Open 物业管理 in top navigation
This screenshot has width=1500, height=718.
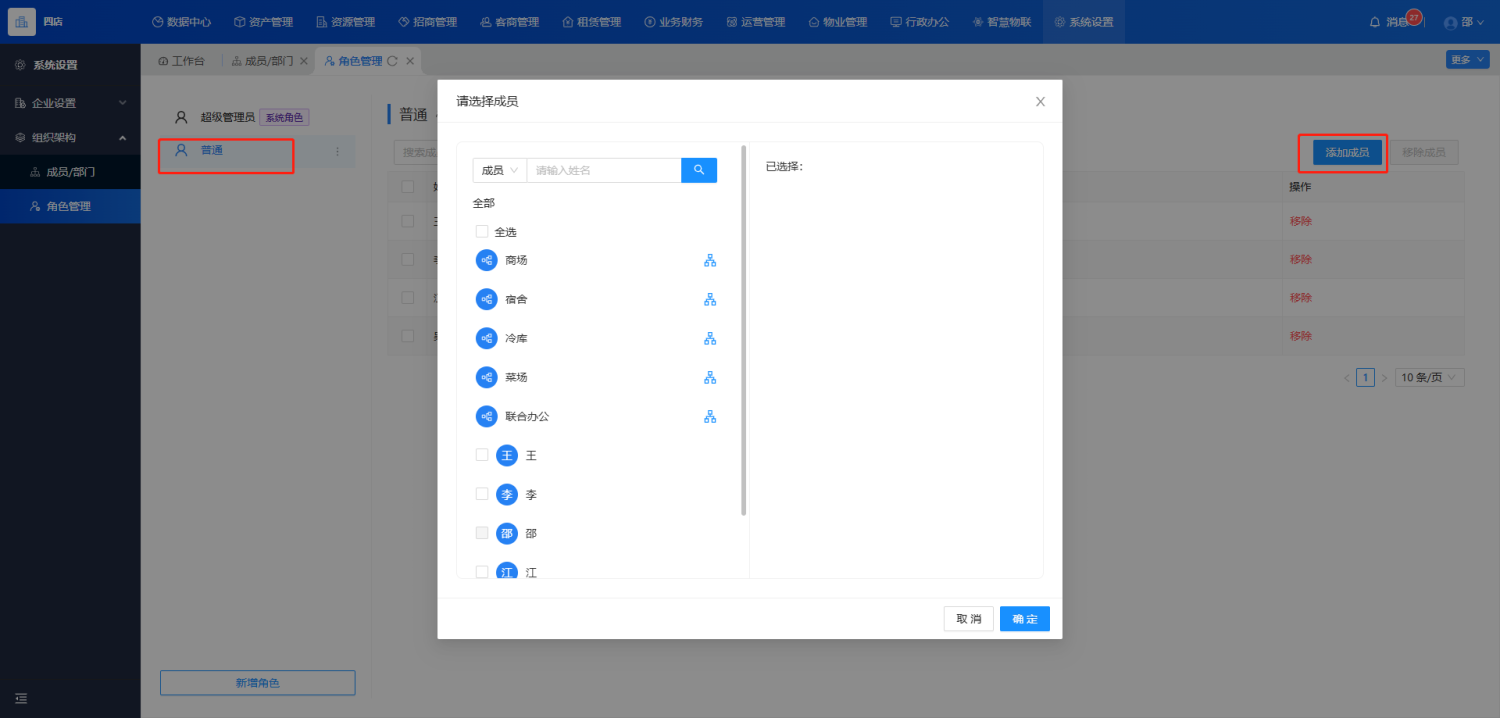[x=837, y=22]
